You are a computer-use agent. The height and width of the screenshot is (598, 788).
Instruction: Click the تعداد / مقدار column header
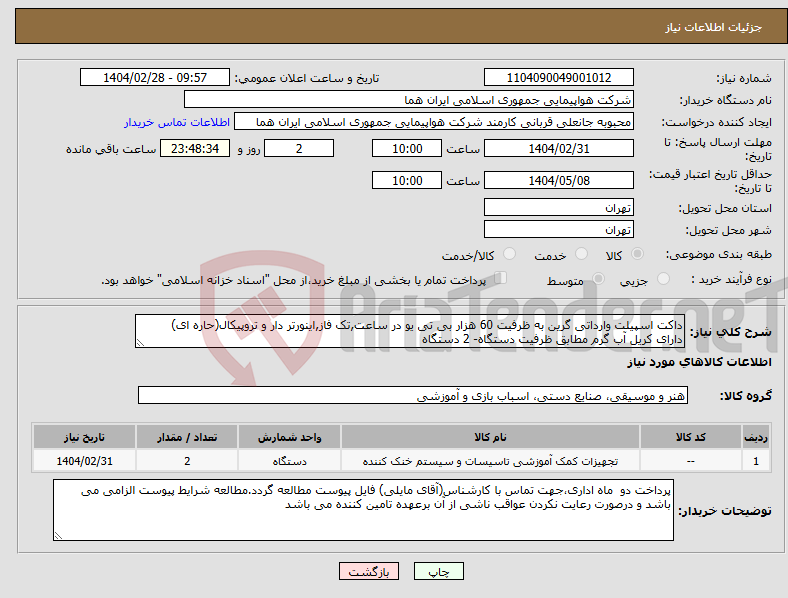coord(187,437)
